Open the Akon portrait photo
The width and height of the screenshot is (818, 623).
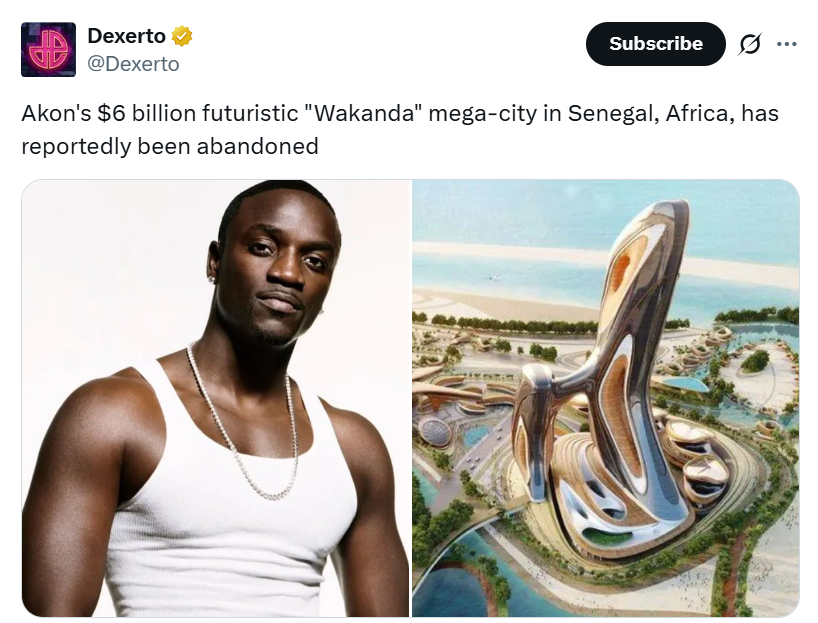tap(215, 398)
